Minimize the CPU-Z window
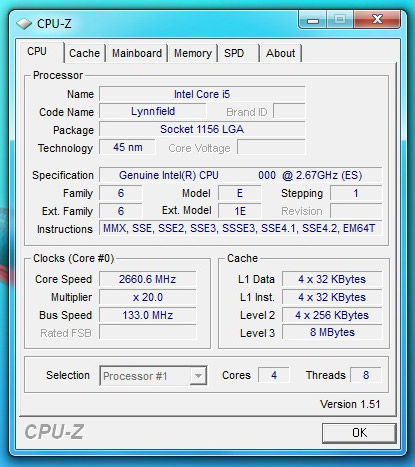Viewport: 415px width, 467px height. 313,19
